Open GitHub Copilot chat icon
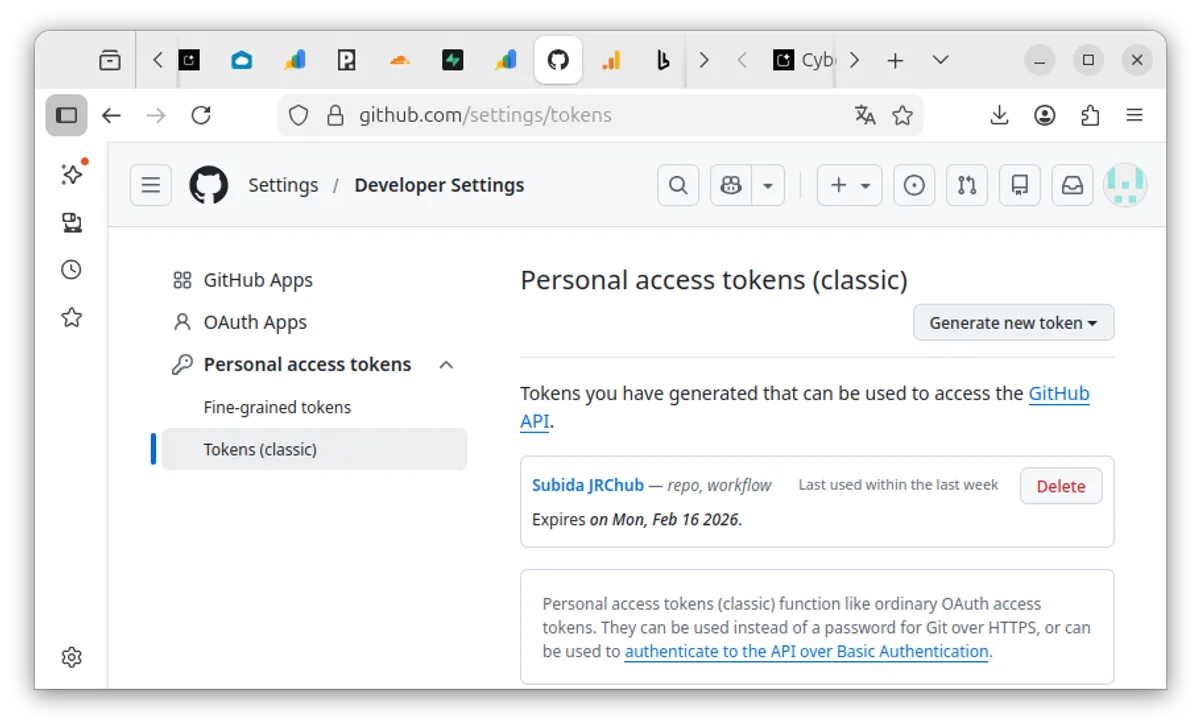The image size is (1200, 727). 731,185
